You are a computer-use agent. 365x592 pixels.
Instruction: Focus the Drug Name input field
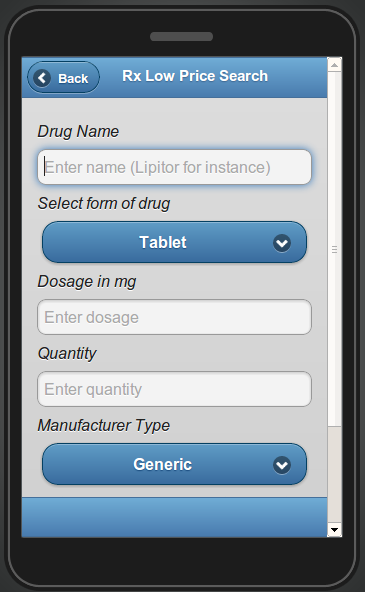tap(174, 167)
